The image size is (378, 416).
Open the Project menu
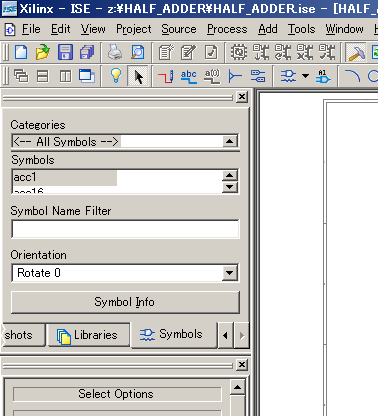tap(134, 30)
